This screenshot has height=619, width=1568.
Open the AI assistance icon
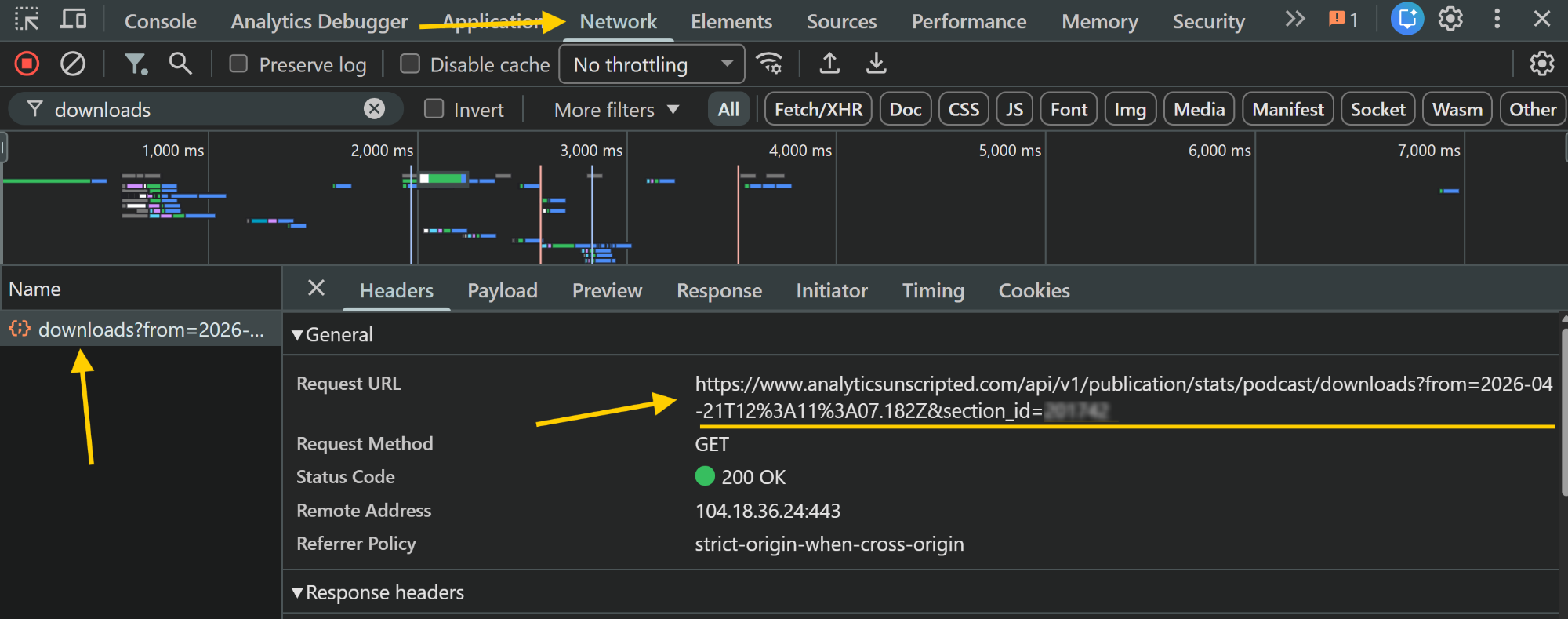(x=1406, y=19)
